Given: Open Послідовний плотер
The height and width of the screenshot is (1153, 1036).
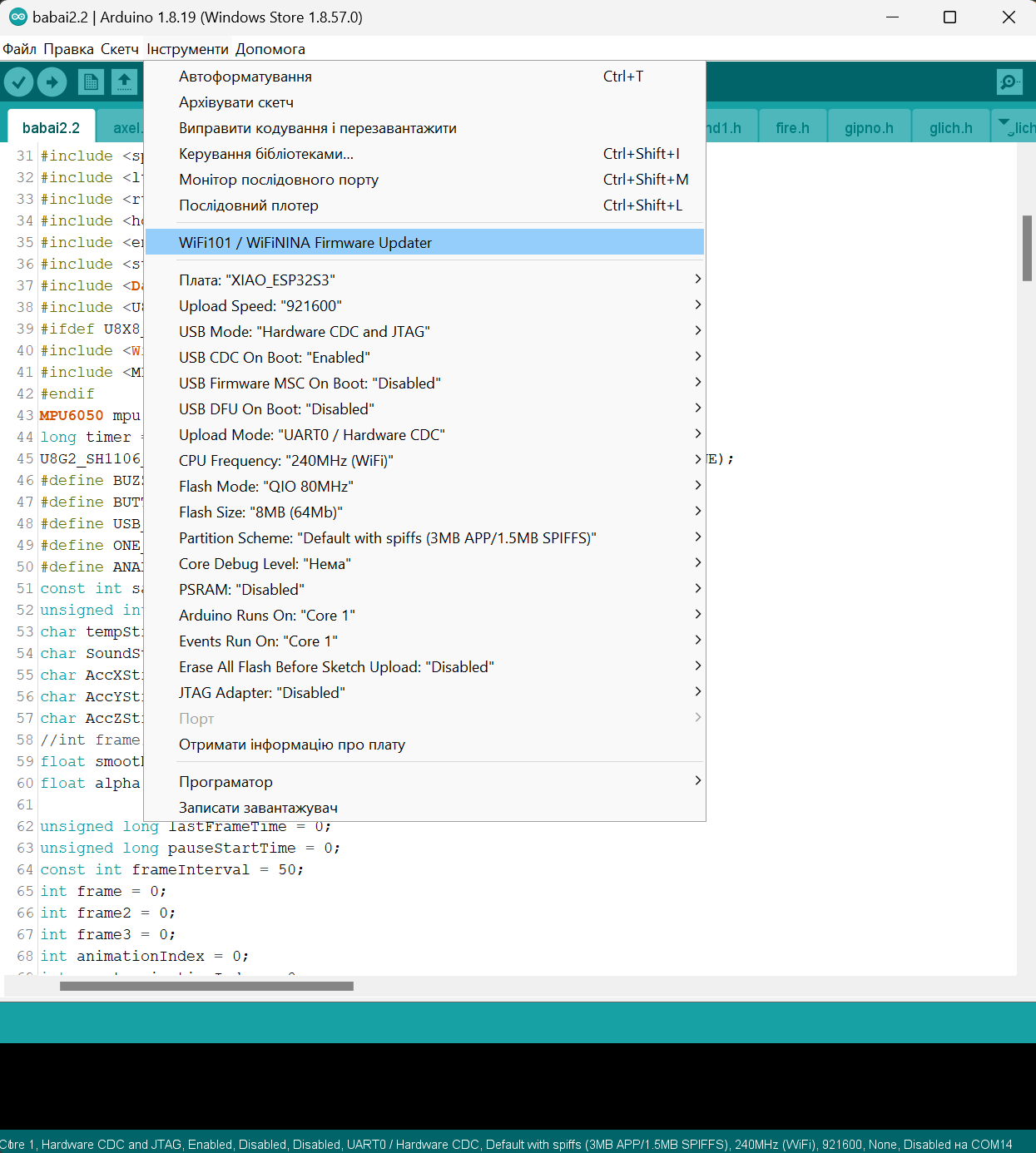Looking at the screenshot, I should [424, 205].
